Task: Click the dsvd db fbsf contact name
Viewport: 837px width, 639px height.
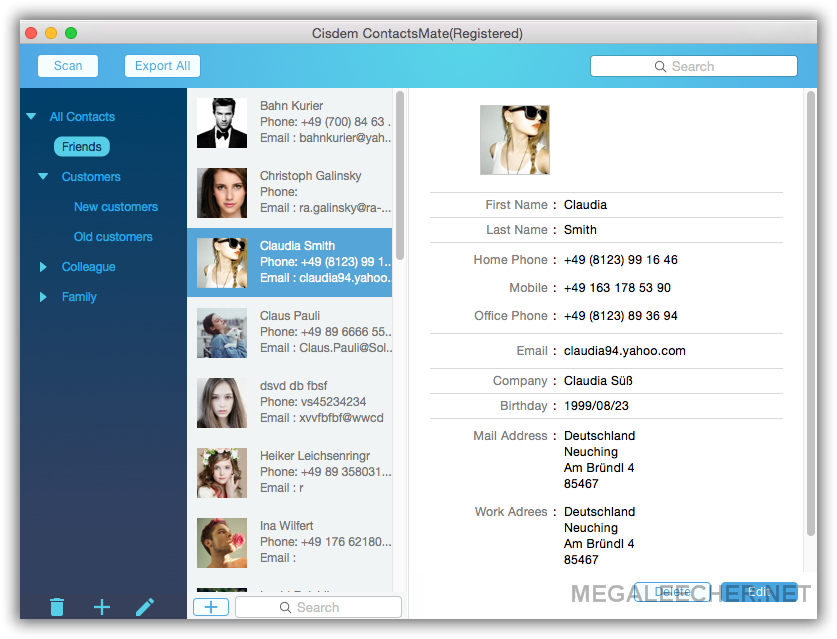Action: click(x=294, y=385)
